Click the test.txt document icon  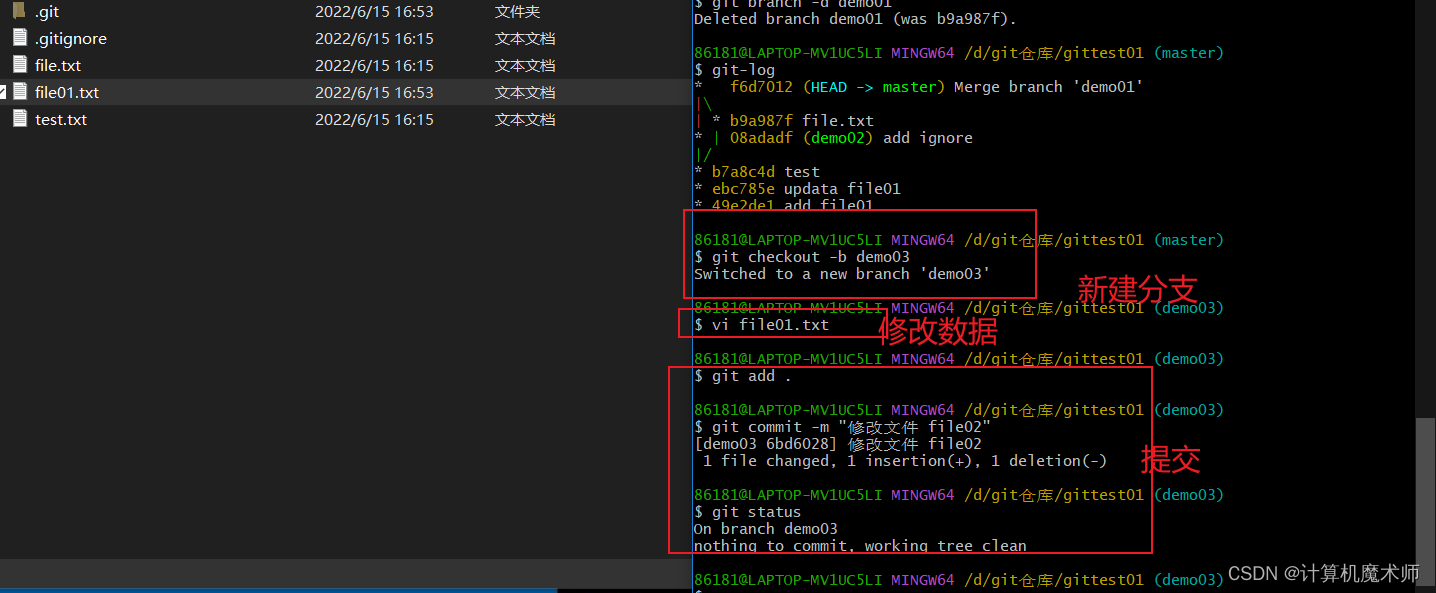click(x=19, y=119)
